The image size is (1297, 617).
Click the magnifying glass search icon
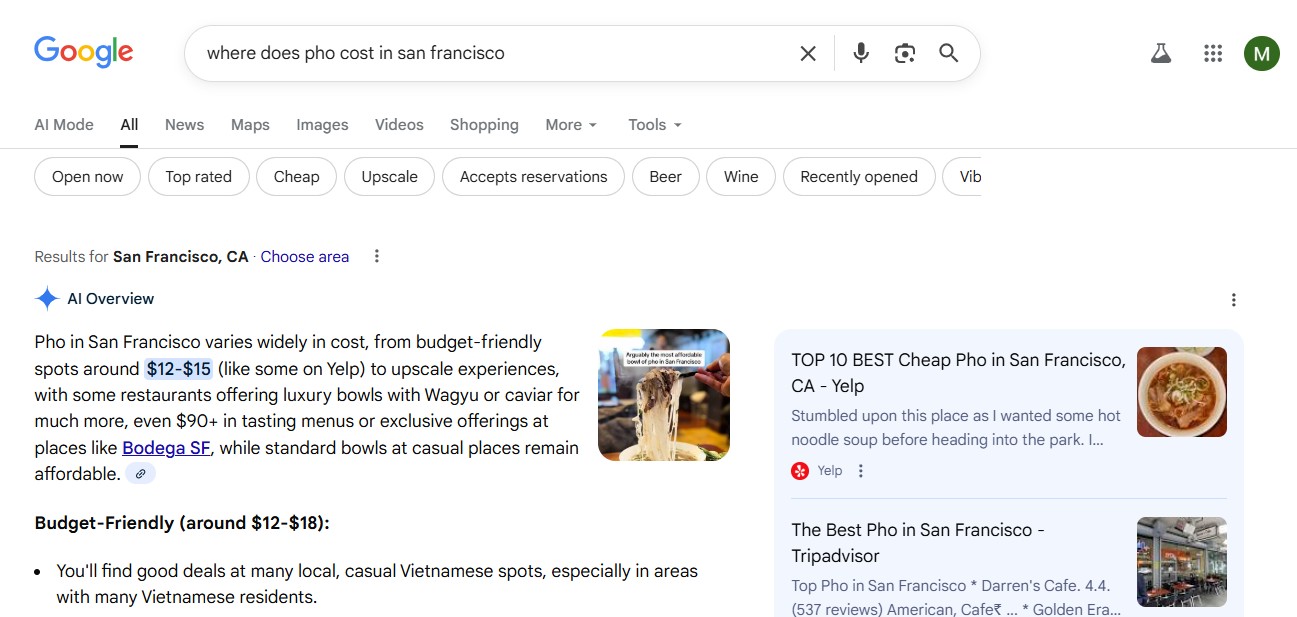[x=949, y=53]
